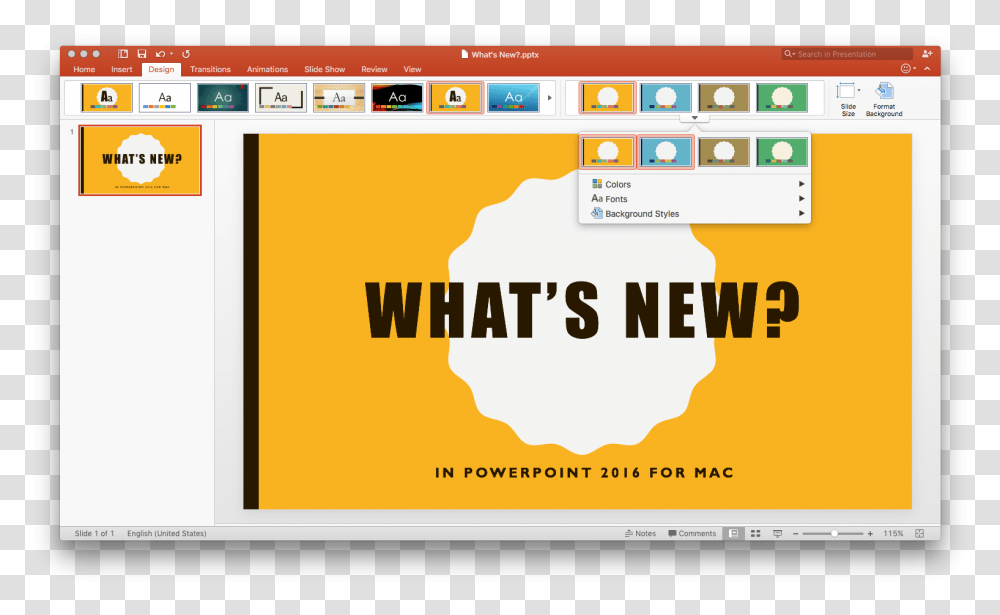Switch to Normal view icon
The height and width of the screenshot is (615, 1000).
click(733, 533)
